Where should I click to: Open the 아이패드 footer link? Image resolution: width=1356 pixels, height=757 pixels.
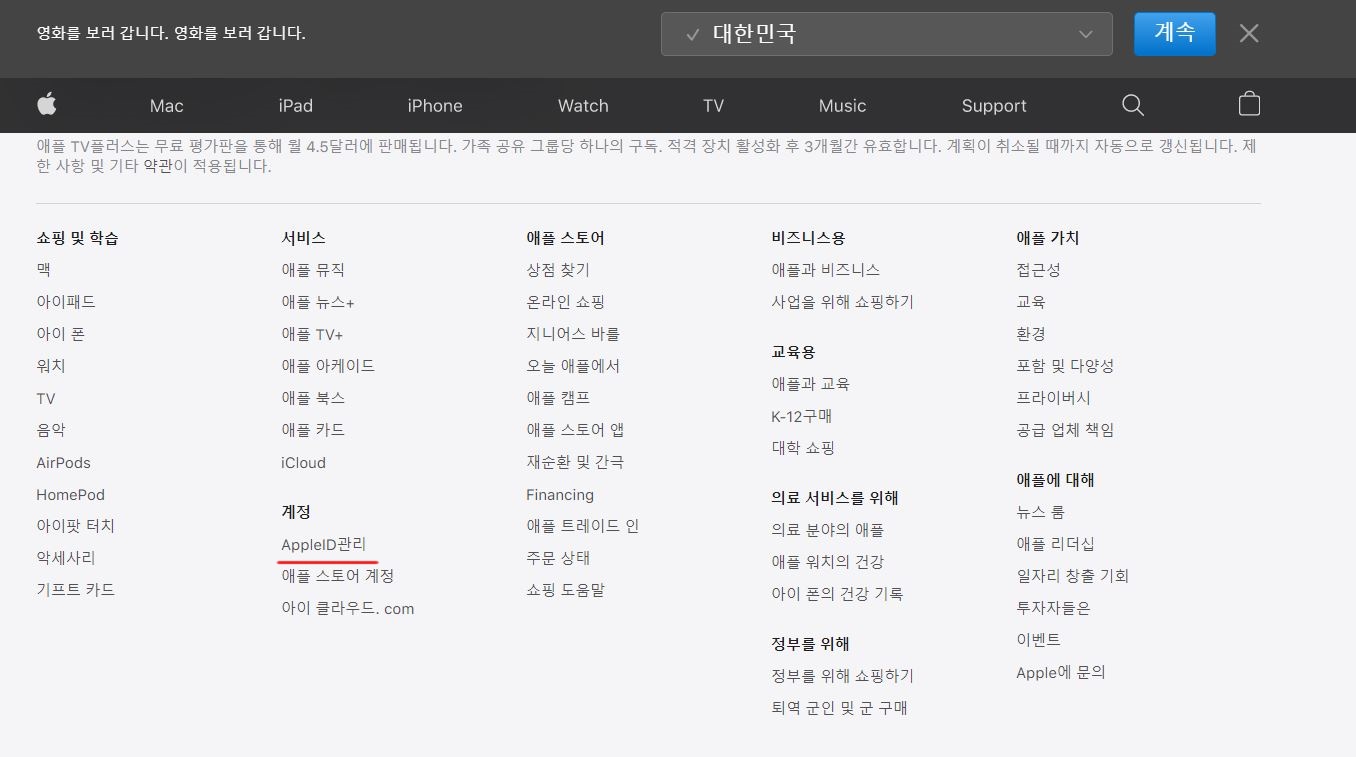pyautogui.click(x=66, y=302)
